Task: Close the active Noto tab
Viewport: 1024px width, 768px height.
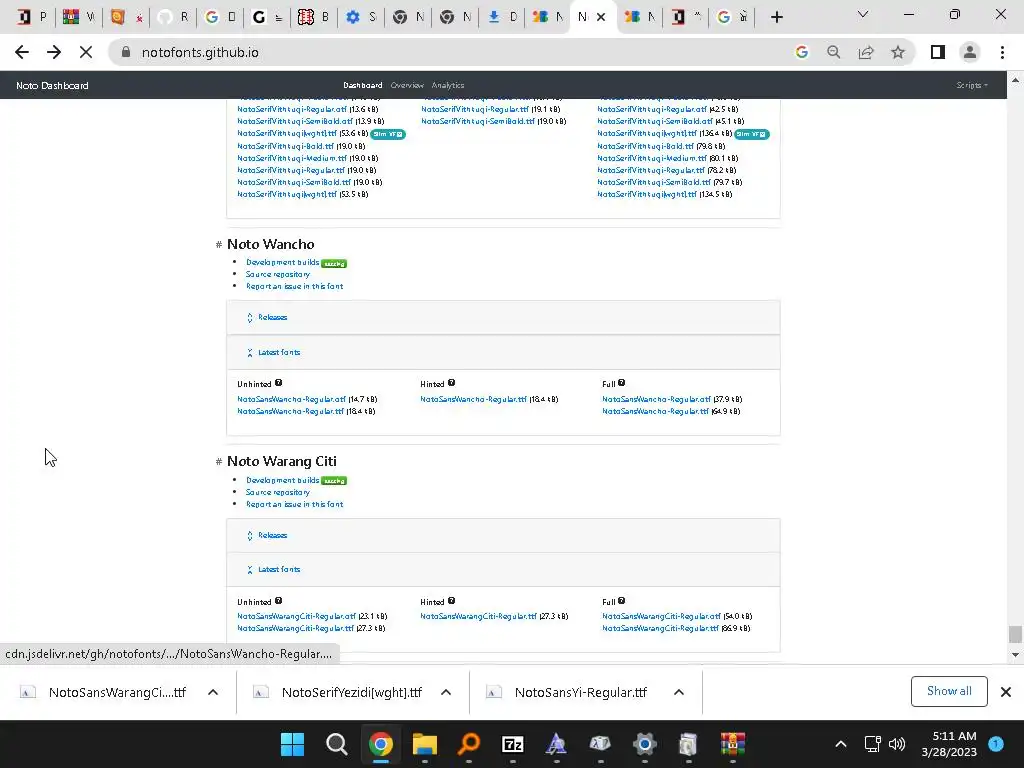Action: [601, 17]
